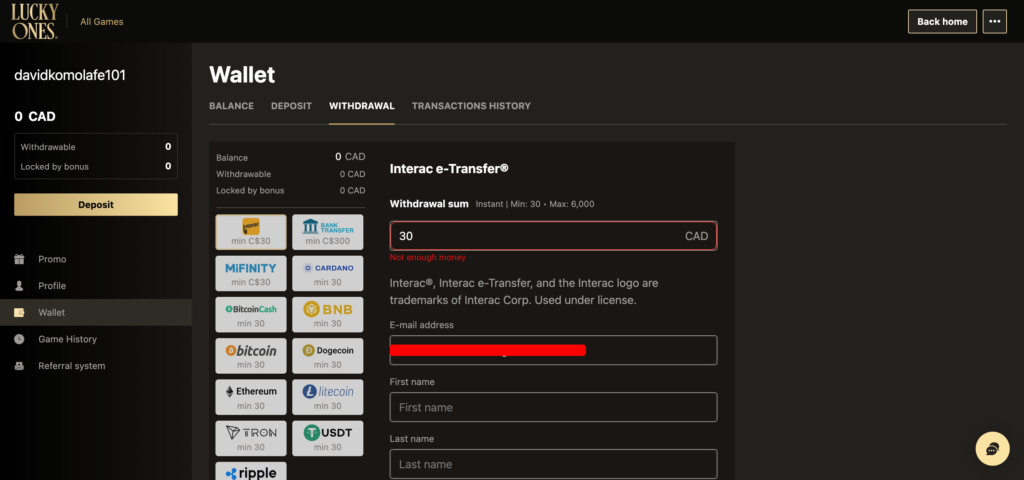Click 'Instant | Min: 30 • Max: 6,000' text
Screen dimensions: 1024x480
[x=535, y=204]
